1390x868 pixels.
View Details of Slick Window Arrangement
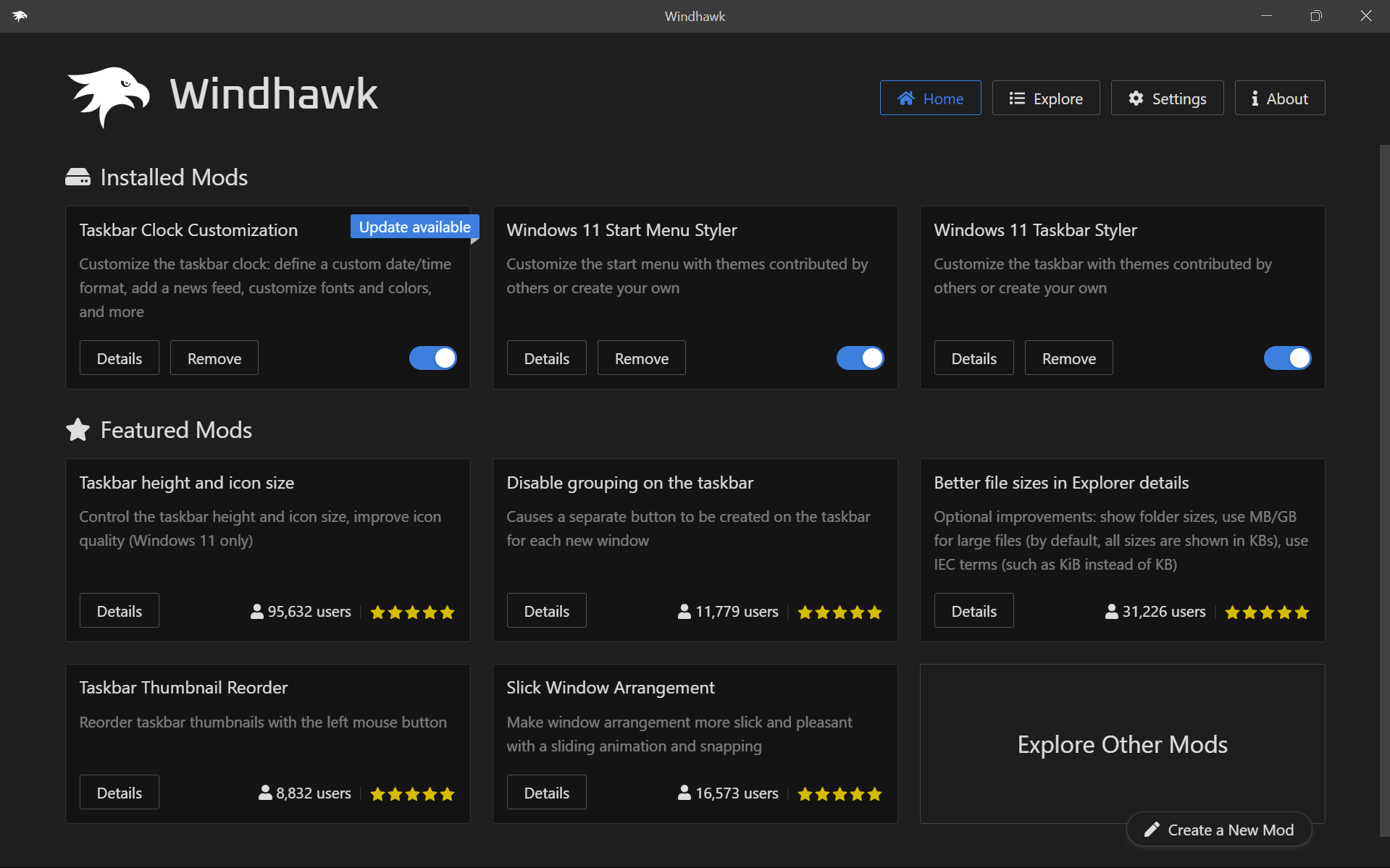[547, 792]
